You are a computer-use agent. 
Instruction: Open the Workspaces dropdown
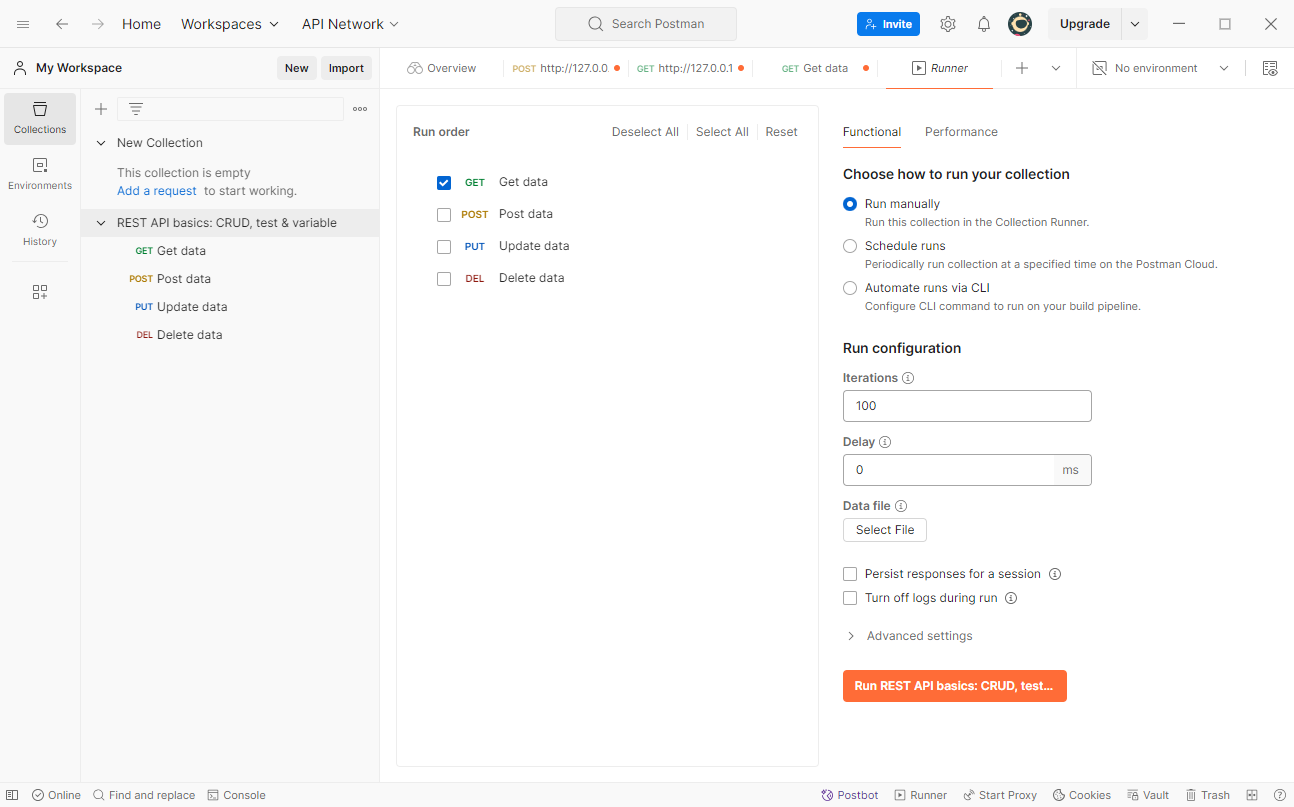[x=230, y=24]
